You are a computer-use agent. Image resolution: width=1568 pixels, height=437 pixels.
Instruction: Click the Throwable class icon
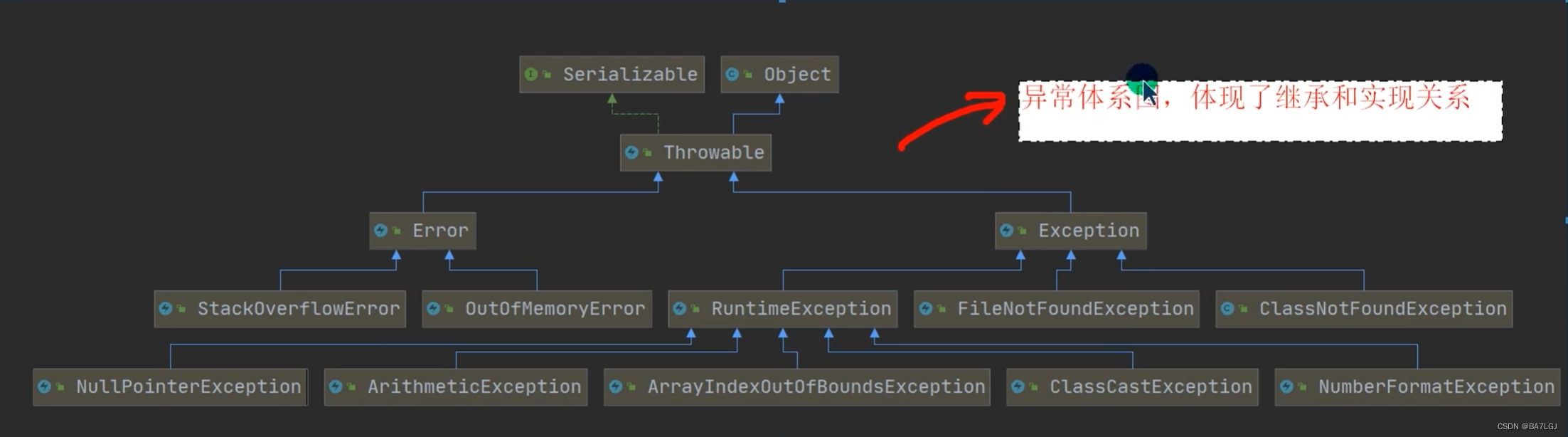631,152
